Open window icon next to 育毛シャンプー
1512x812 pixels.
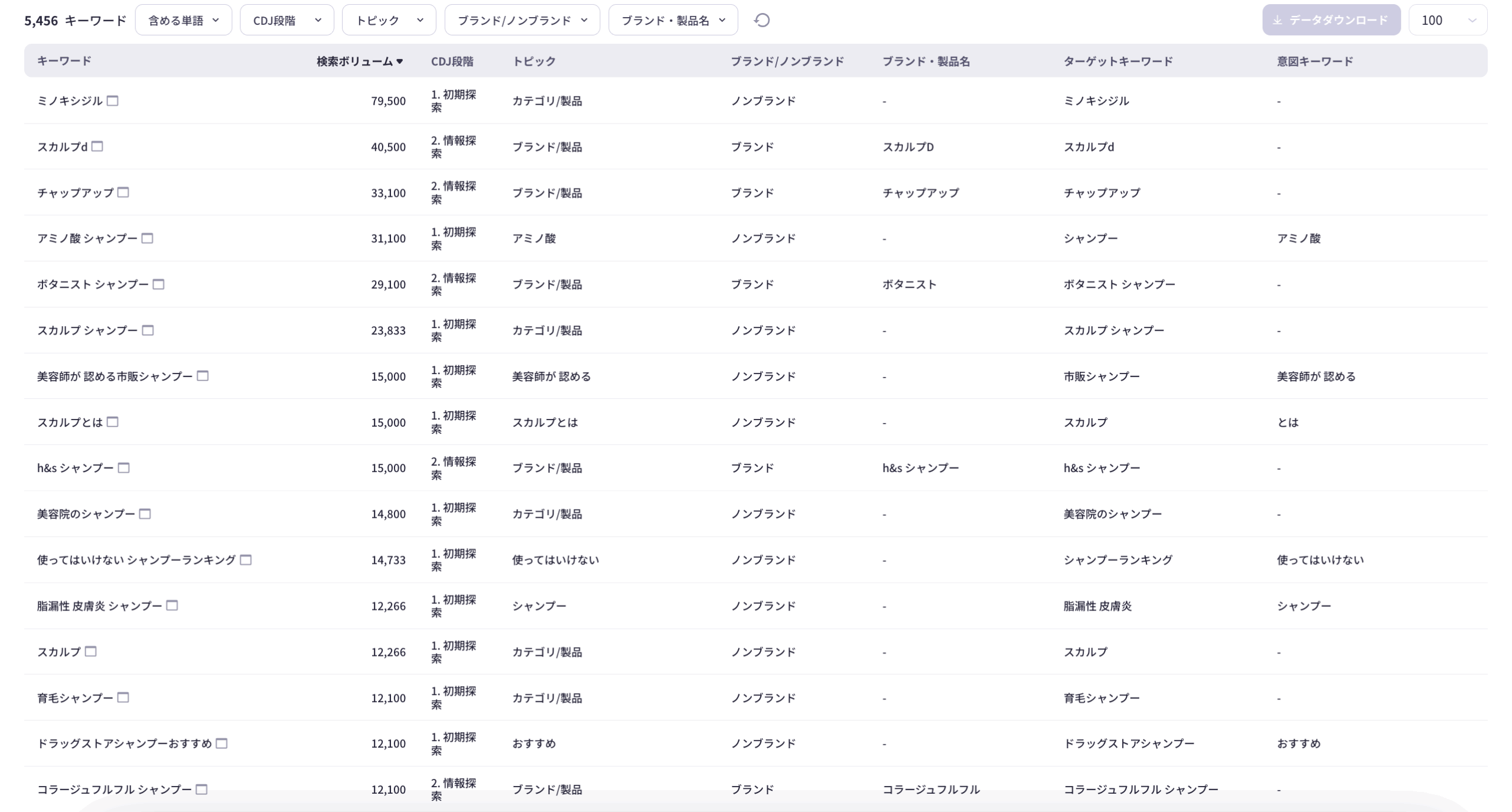[x=123, y=697]
